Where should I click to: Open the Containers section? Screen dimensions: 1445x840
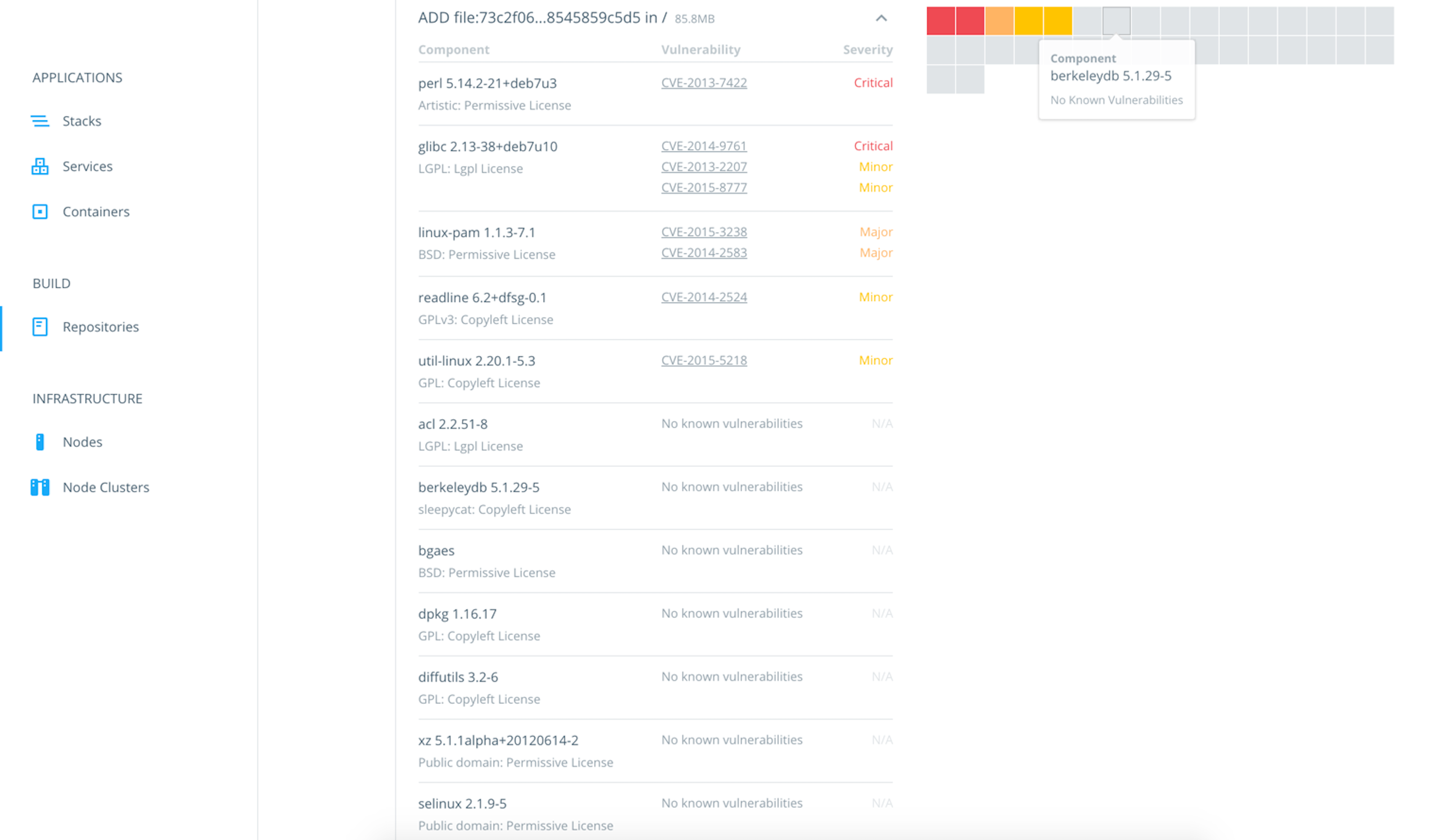coord(96,211)
